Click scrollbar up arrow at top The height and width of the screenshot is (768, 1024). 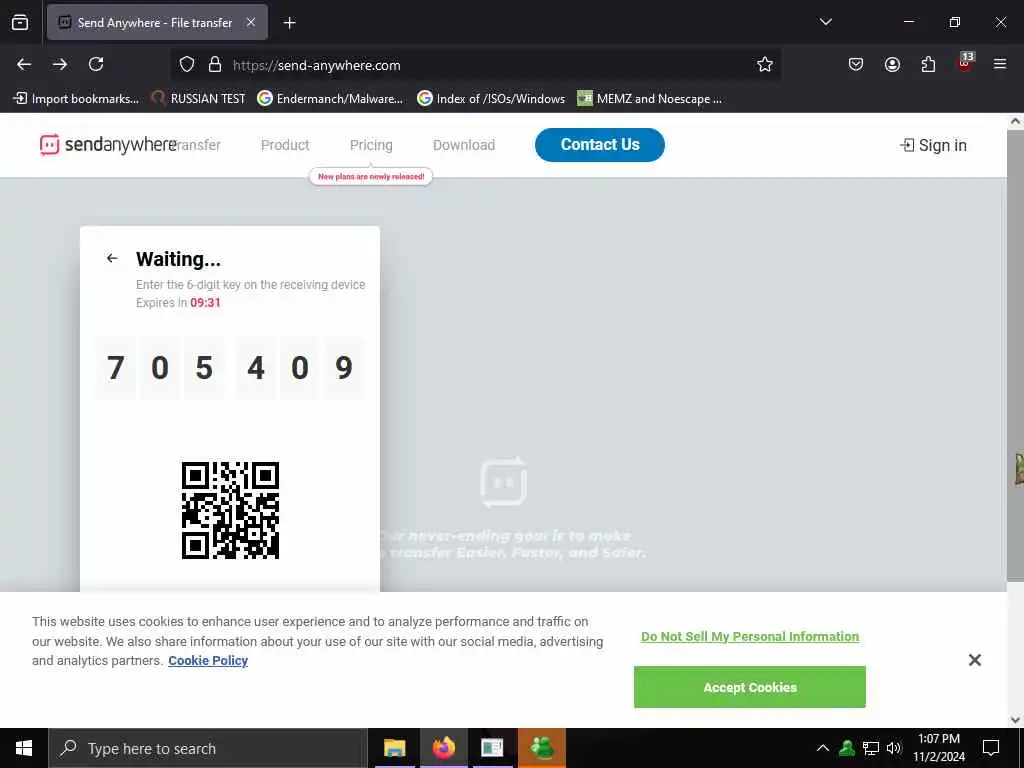[1016, 121]
